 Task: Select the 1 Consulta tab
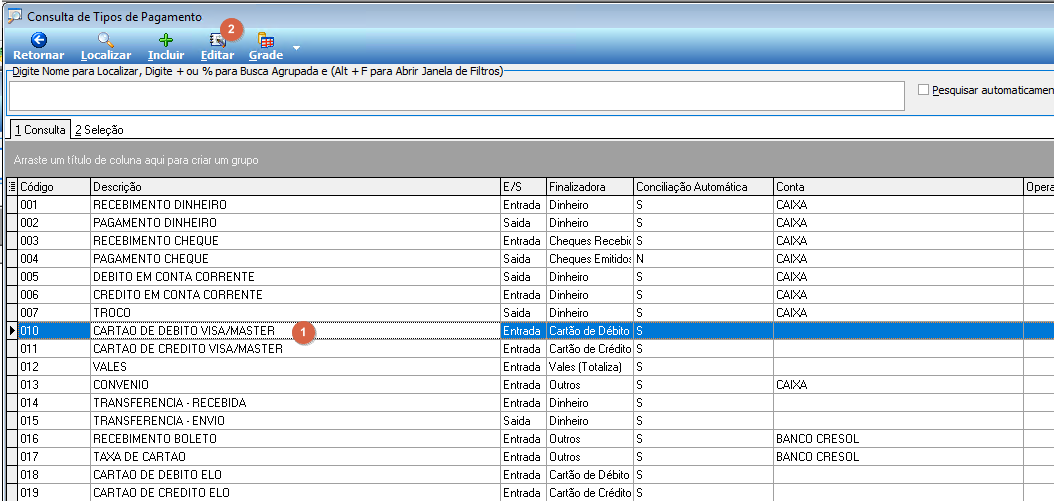(x=40, y=130)
